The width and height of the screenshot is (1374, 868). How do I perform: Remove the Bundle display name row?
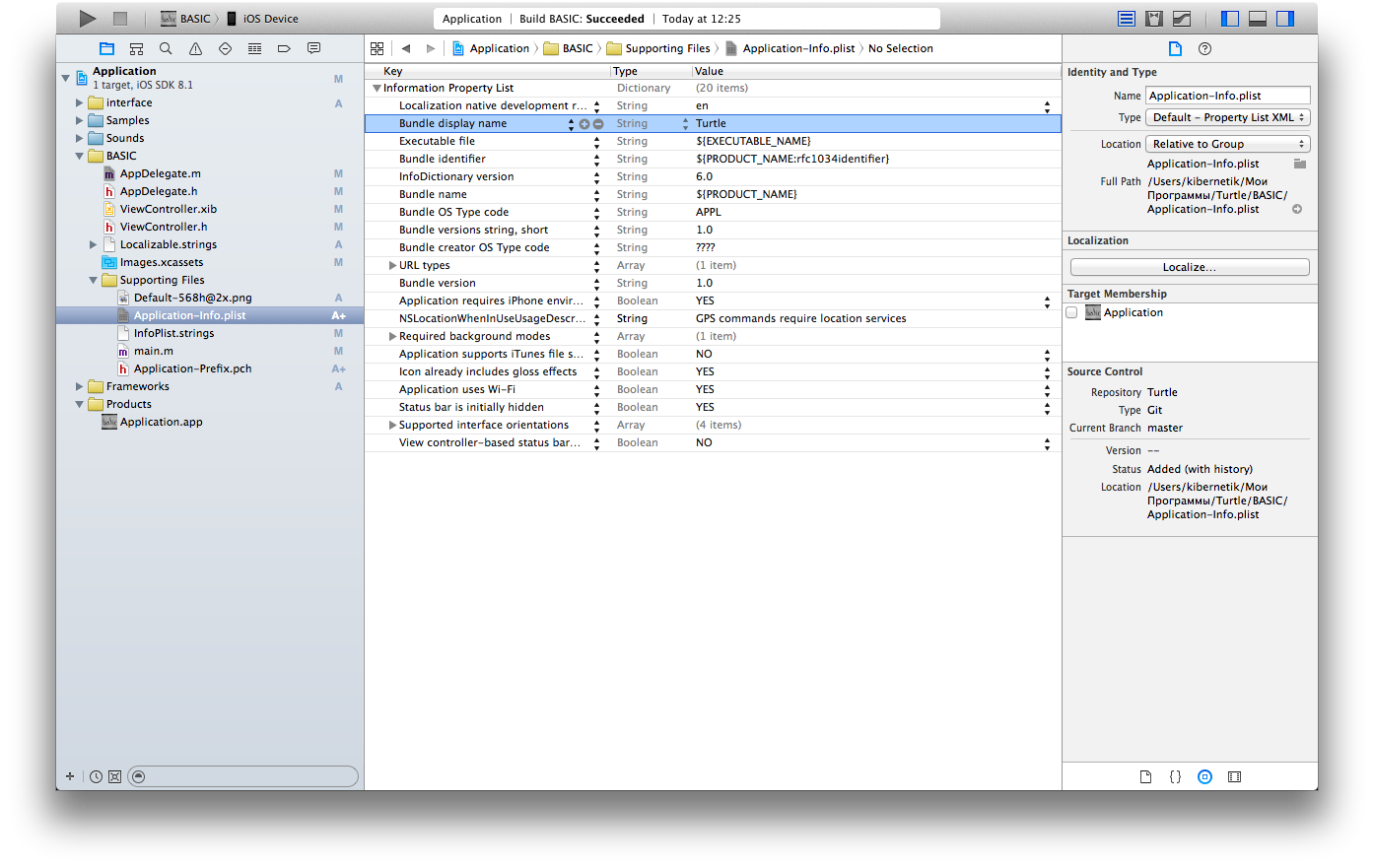pos(598,124)
